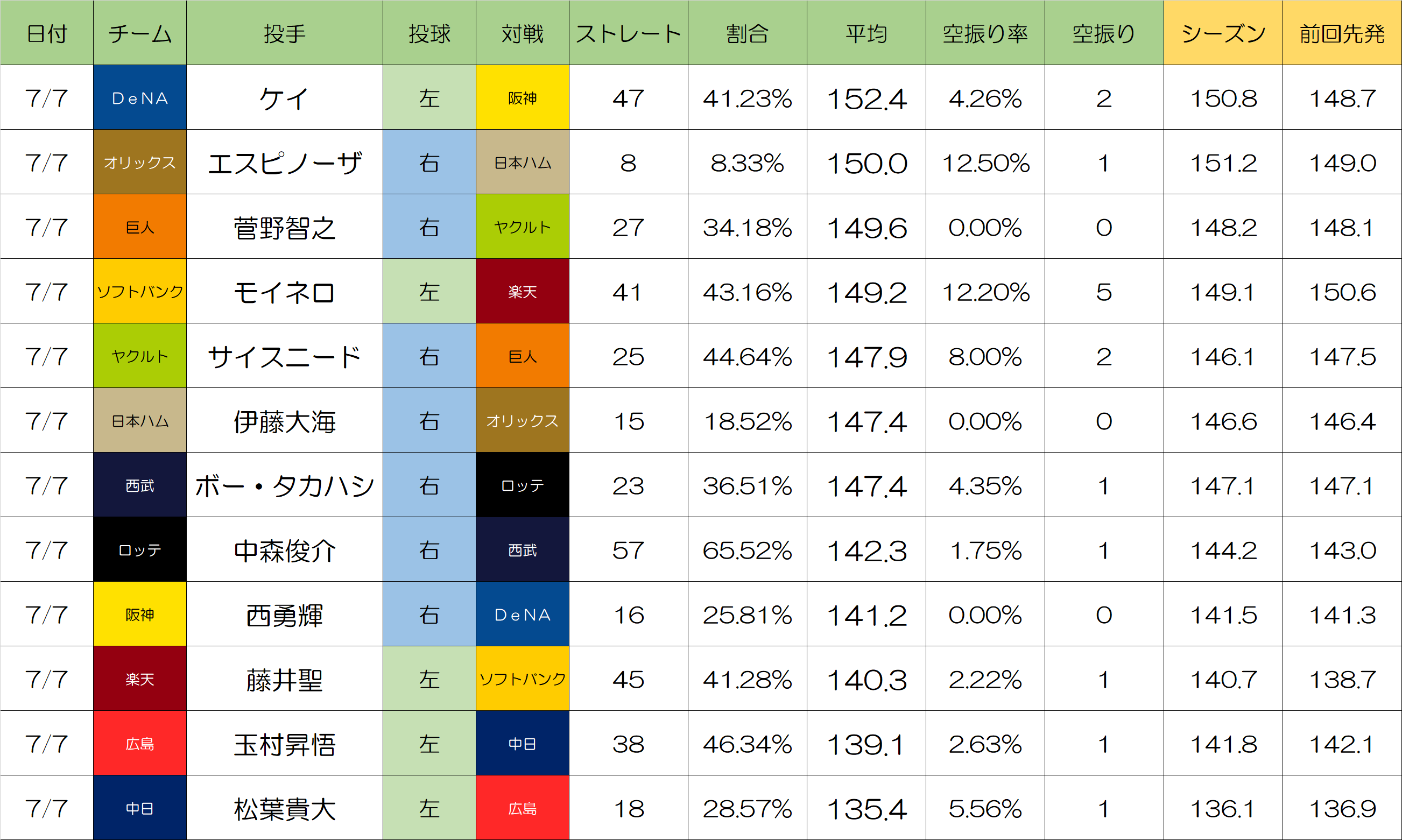Click the red 広島 team cell beside 玉村昇悟
1402x840 pixels.
tap(140, 743)
